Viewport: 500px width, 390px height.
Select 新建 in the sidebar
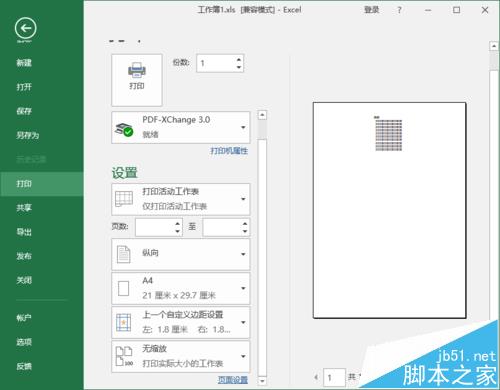coord(24,63)
